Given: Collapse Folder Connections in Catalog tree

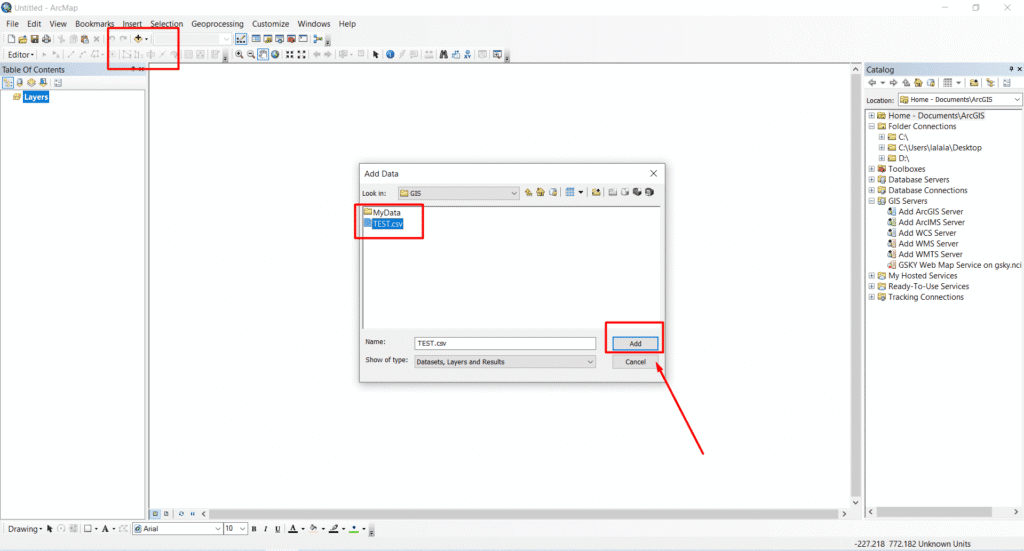Looking at the screenshot, I should (871, 127).
